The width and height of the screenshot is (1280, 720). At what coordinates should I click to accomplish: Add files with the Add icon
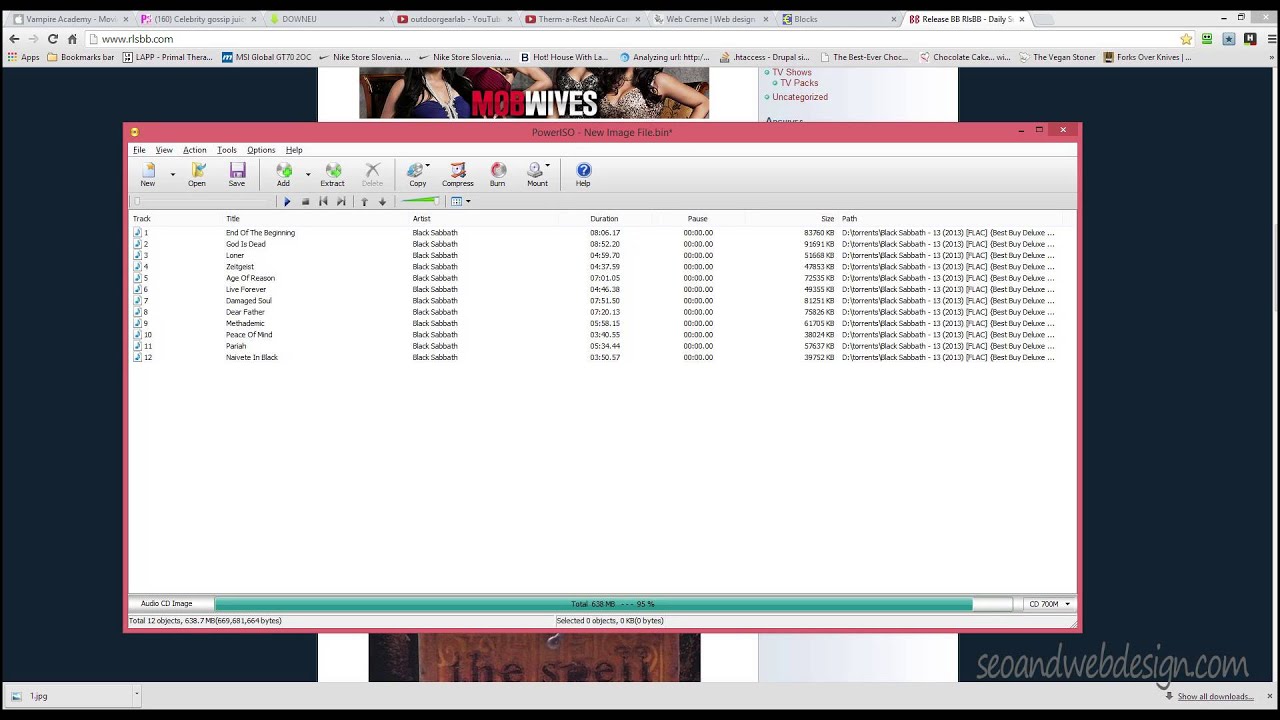pyautogui.click(x=284, y=175)
